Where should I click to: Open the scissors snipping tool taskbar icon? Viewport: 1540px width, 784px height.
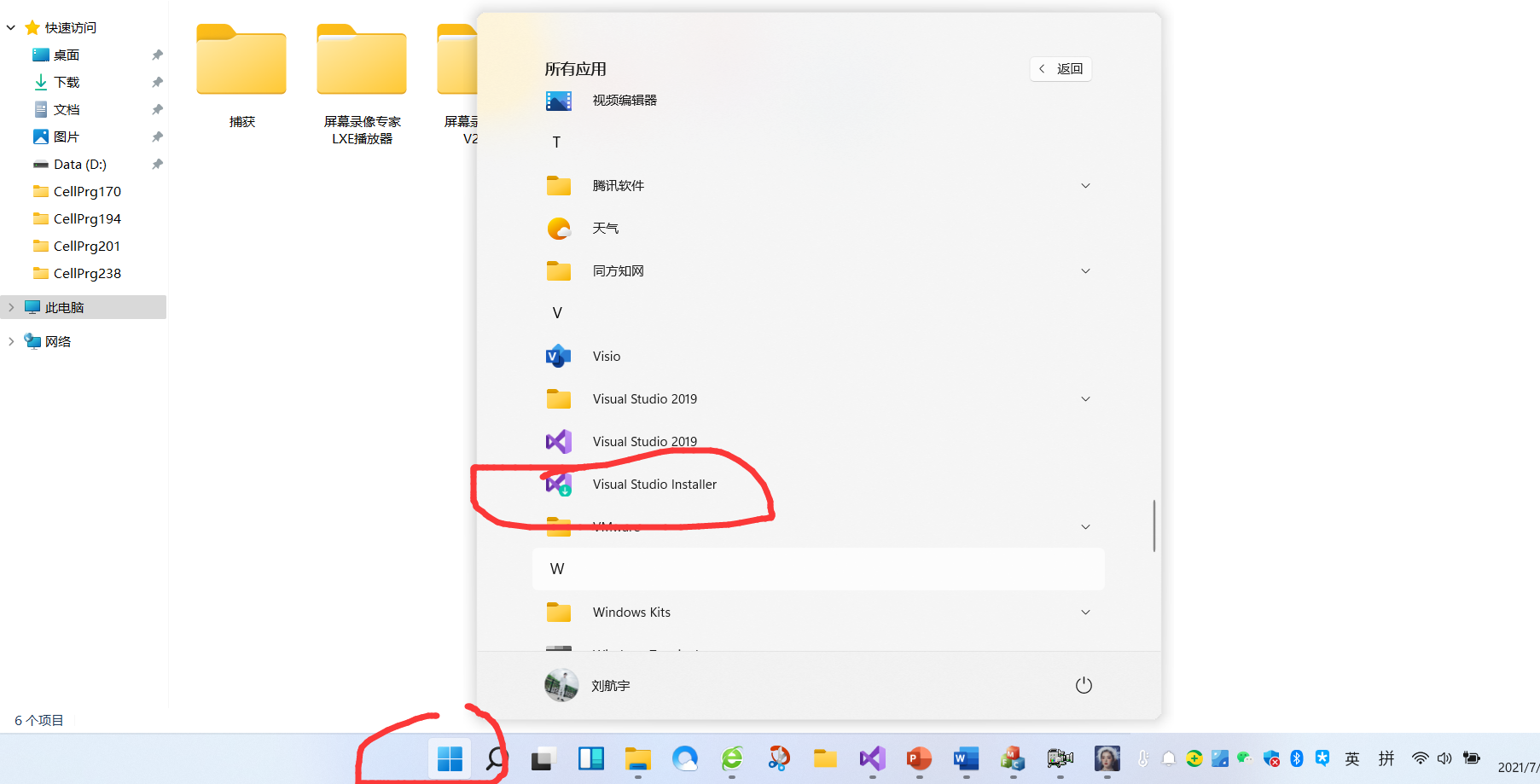[779, 758]
